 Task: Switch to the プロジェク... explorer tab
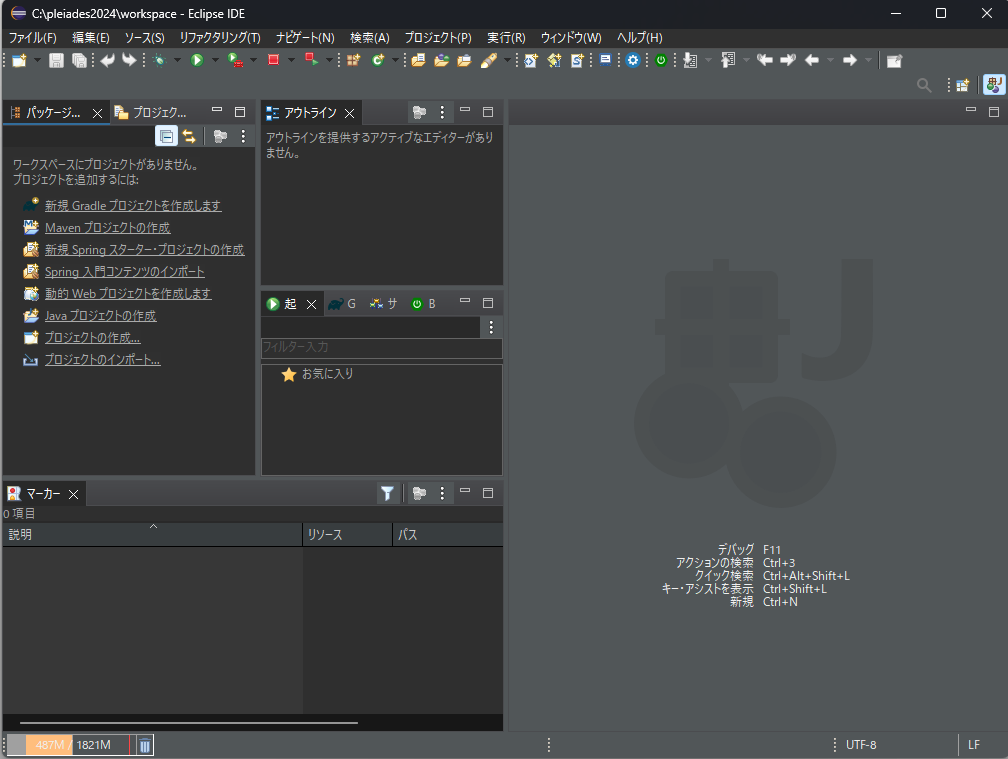coord(150,112)
